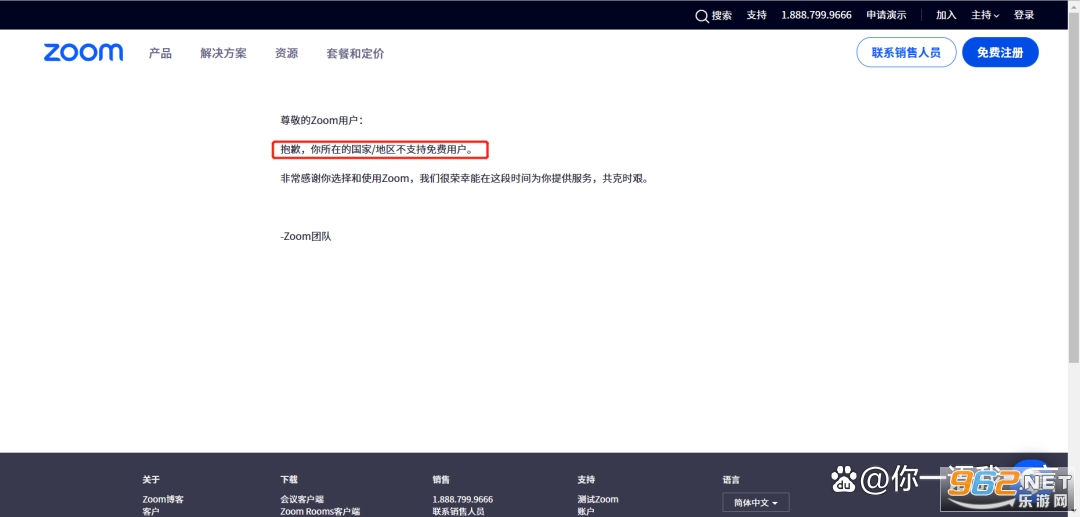Click the 免费注册 sign up button
This screenshot has width=1080, height=517.
point(1000,52)
